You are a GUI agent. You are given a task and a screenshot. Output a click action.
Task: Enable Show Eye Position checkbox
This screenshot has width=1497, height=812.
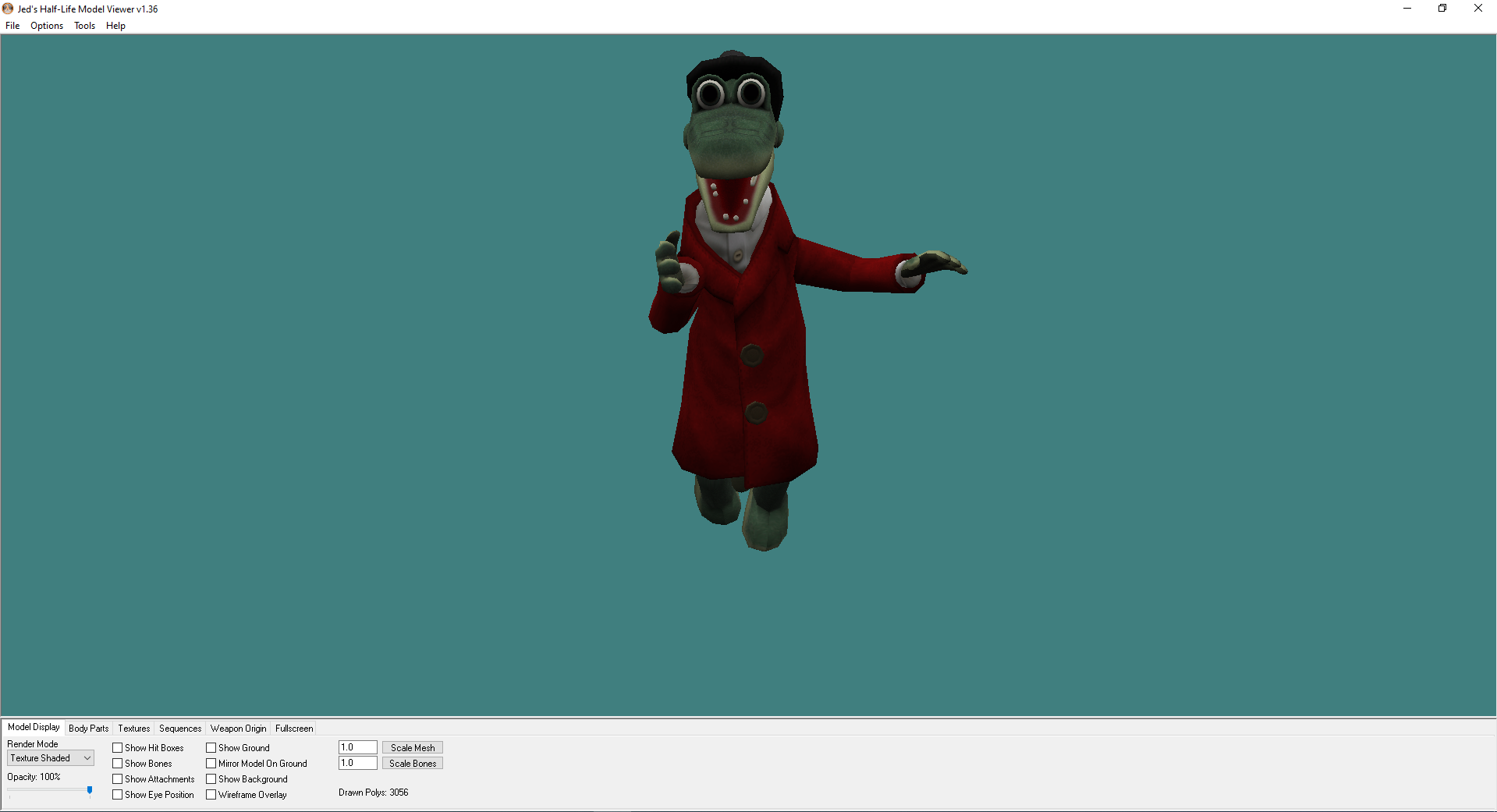tap(118, 795)
